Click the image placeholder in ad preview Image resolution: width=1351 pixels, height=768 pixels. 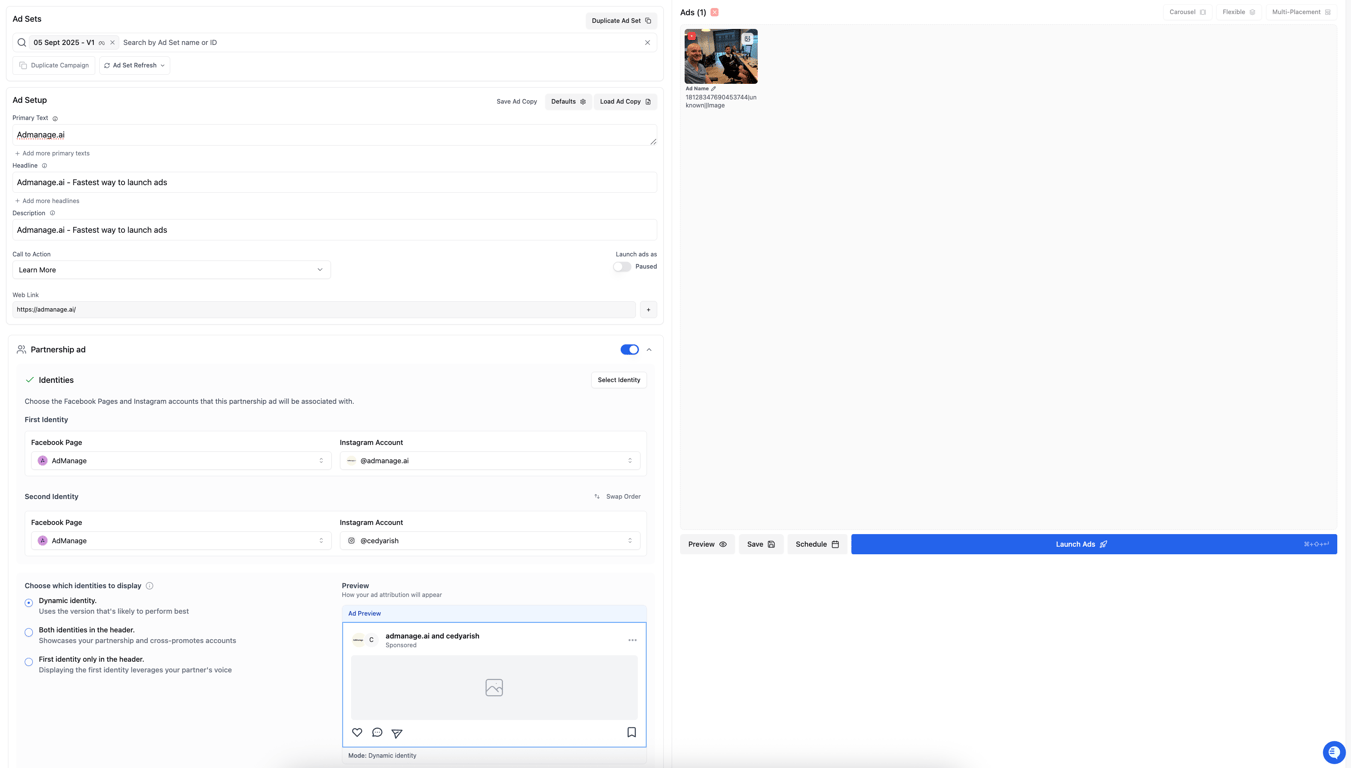coord(494,688)
